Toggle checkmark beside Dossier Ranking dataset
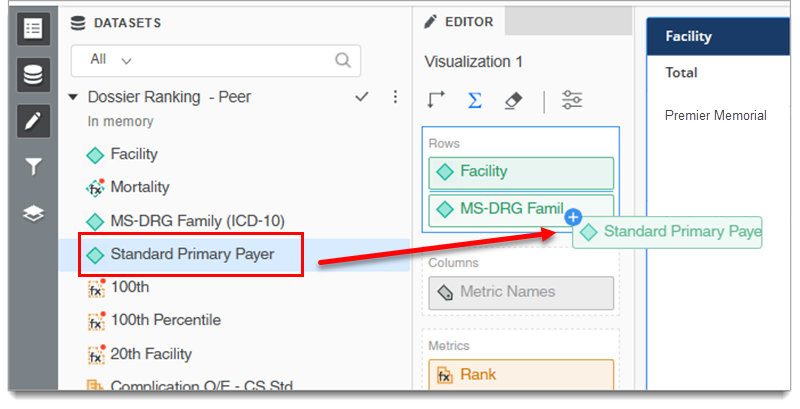The height and width of the screenshot is (409, 800). 362,97
